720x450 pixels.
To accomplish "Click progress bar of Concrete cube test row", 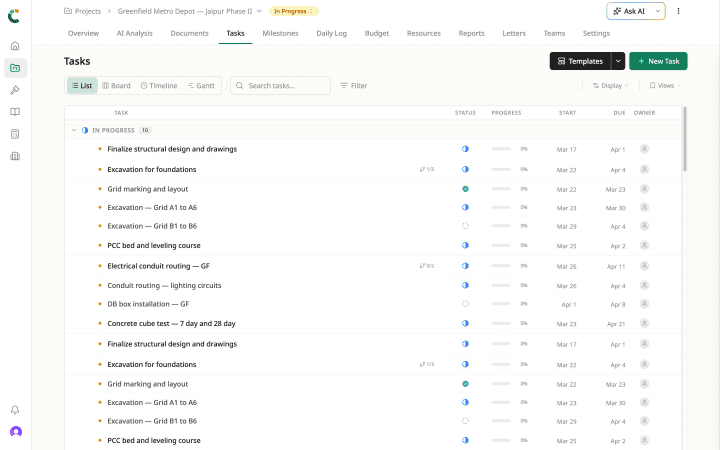I will 501,323.
